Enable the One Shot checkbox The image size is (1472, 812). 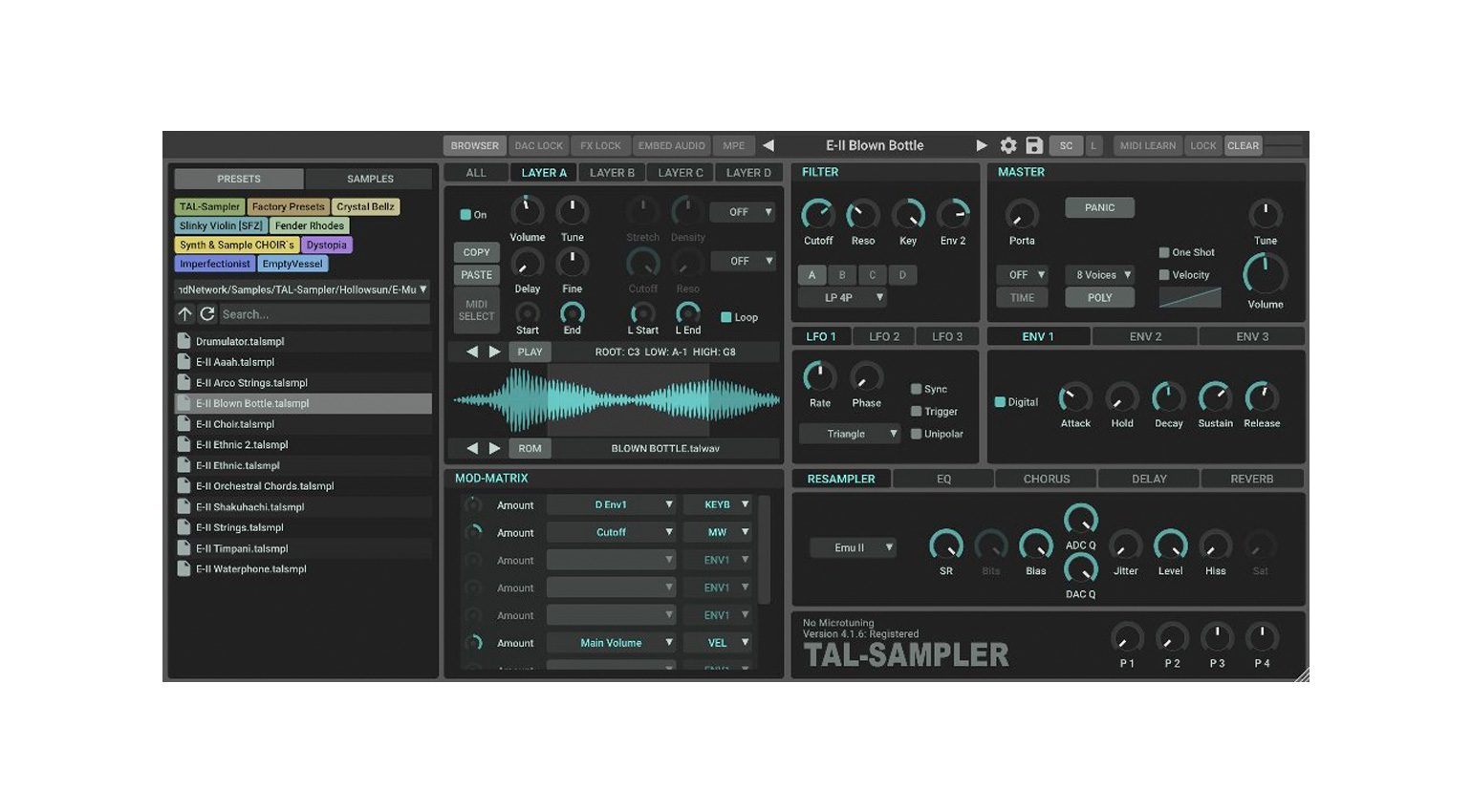pyautogui.click(x=1164, y=252)
